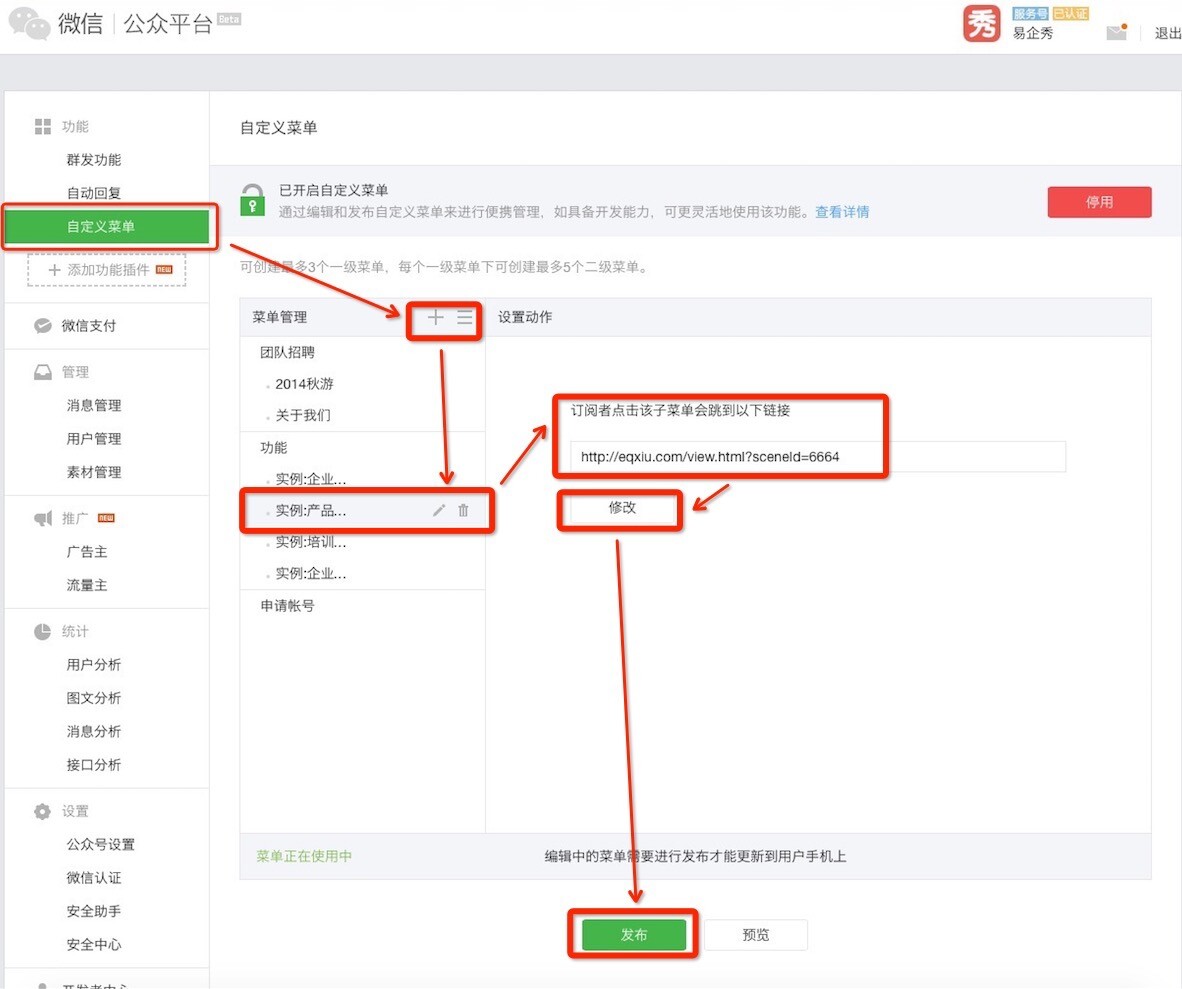Expand the 团队招聘 parent menu

coord(288,352)
